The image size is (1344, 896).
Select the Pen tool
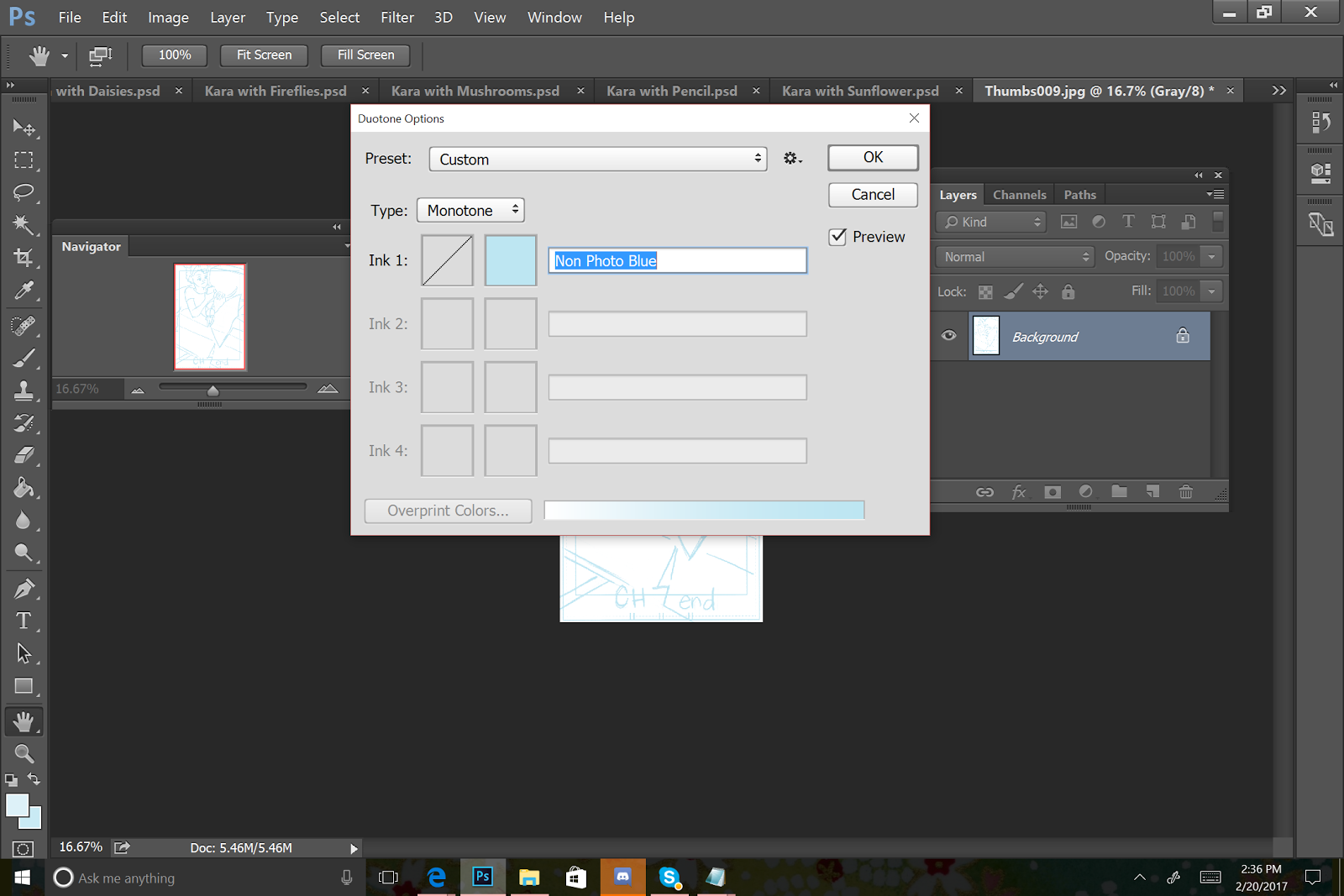pos(24,589)
